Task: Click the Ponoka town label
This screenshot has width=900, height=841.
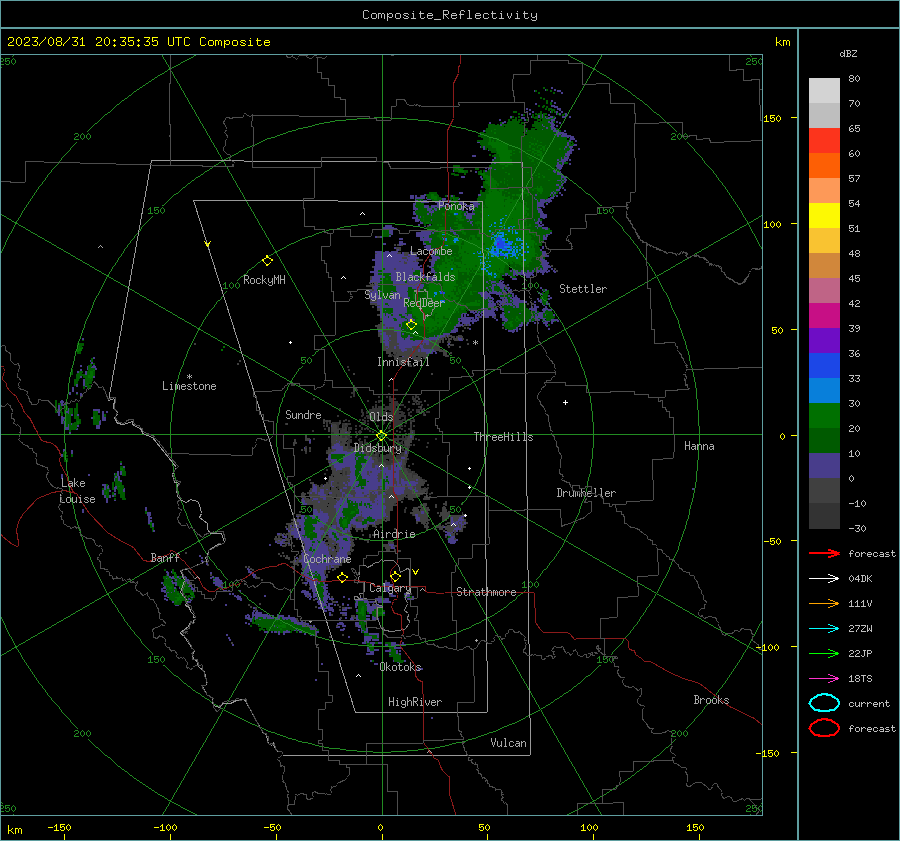Action: point(456,206)
